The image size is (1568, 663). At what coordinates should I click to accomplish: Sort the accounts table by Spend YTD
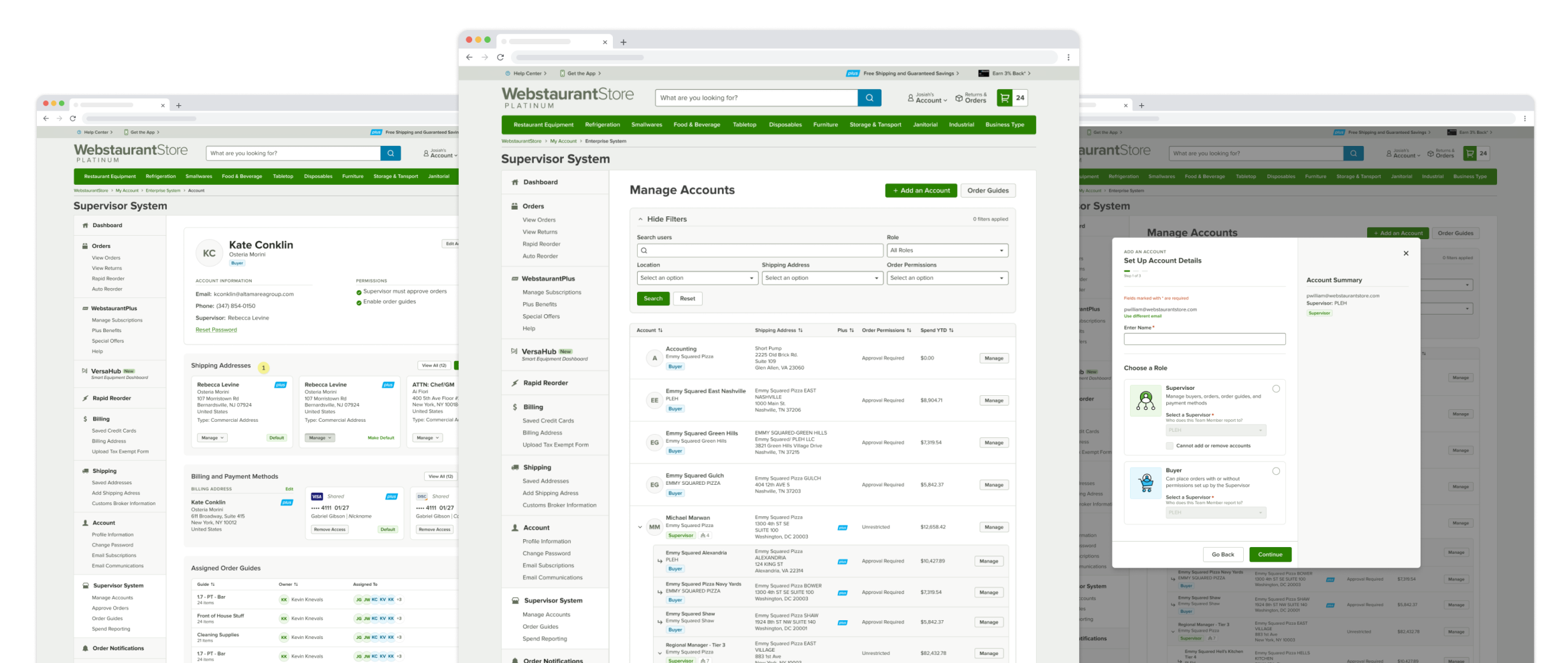pyautogui.click(x=936, y=330)
